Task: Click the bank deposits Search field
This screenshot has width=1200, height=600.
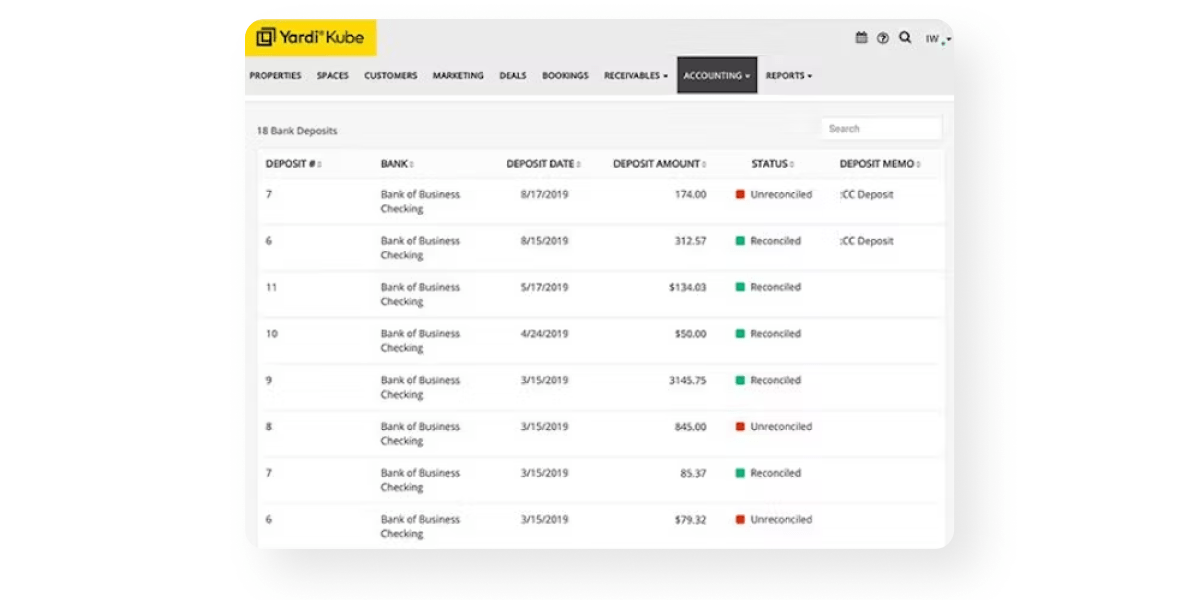Action: pos(881,128)
